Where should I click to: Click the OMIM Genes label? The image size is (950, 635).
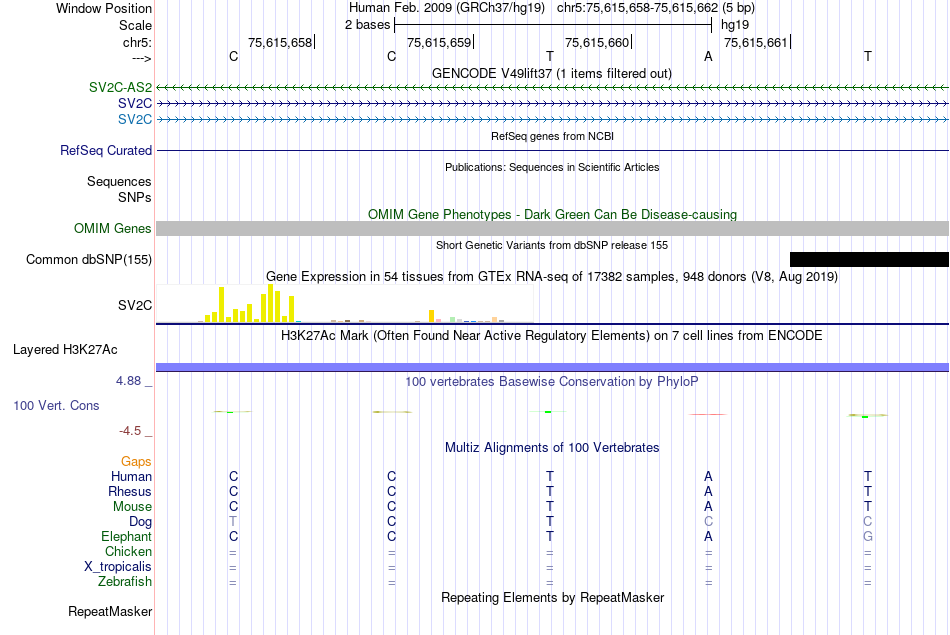112,228
